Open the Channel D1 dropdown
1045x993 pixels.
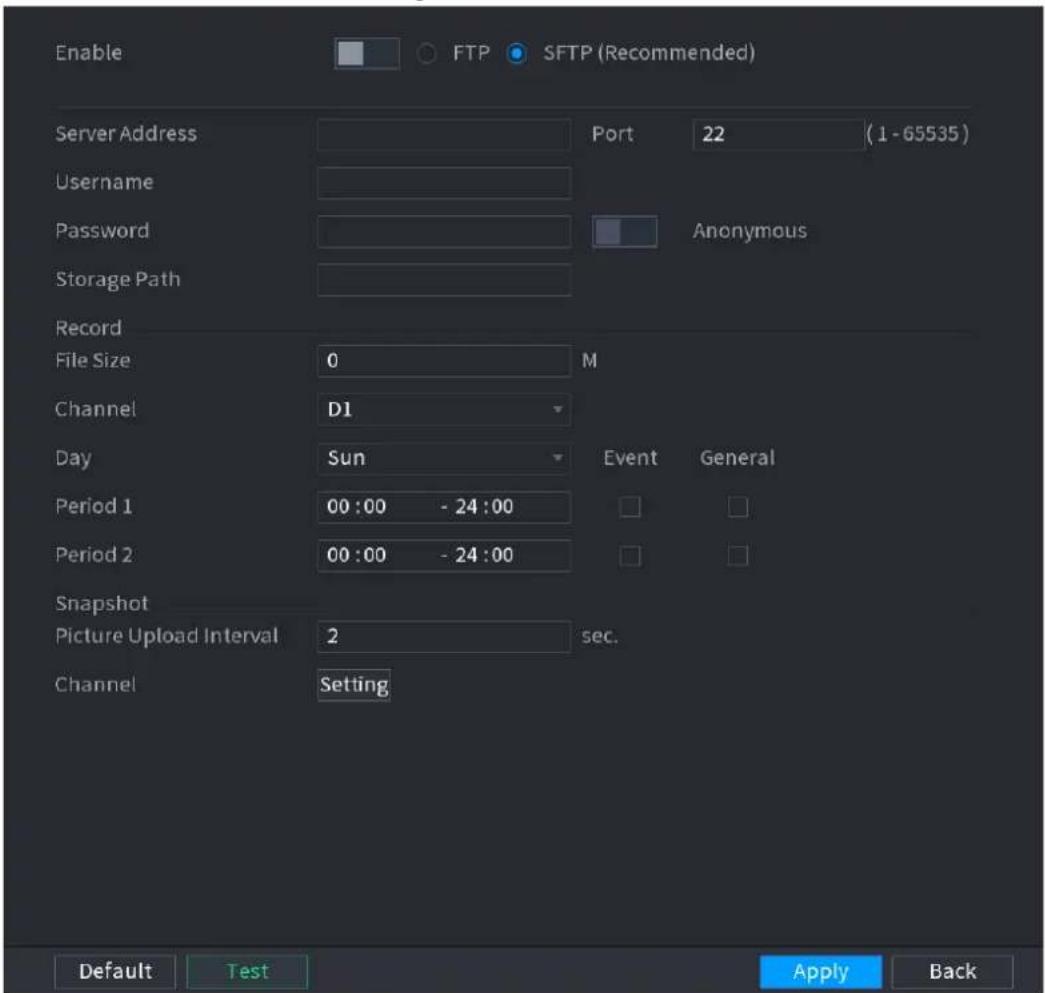point(444,409)
